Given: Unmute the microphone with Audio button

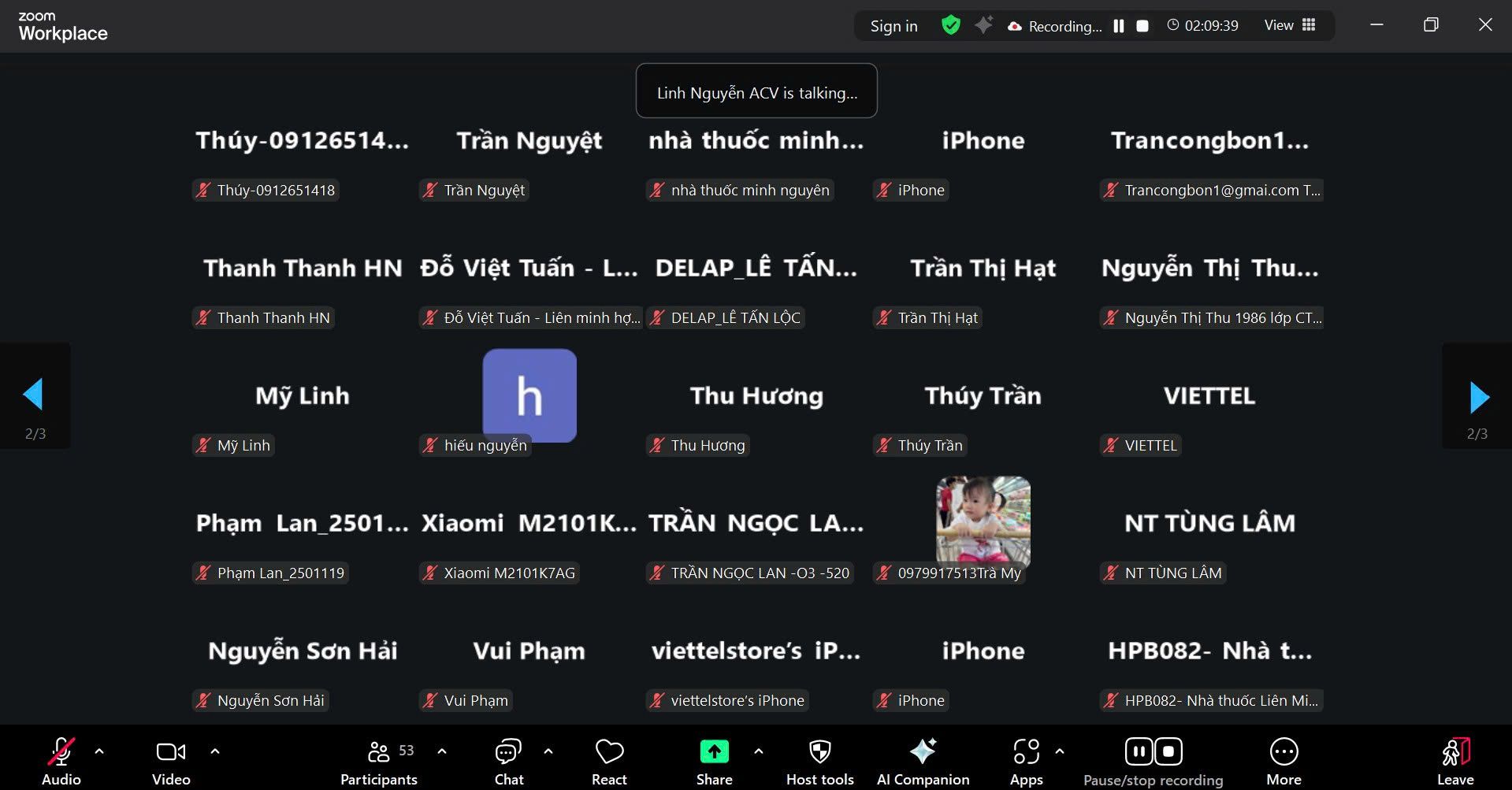Looking at the screenshot, I should tap(61, 761).
